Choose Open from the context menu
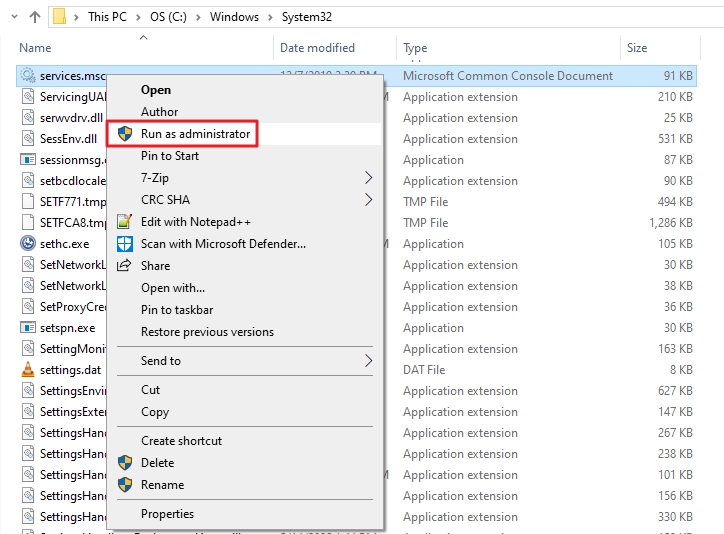The width and height of the screenshot is (724, 534). tap(156, 90)
